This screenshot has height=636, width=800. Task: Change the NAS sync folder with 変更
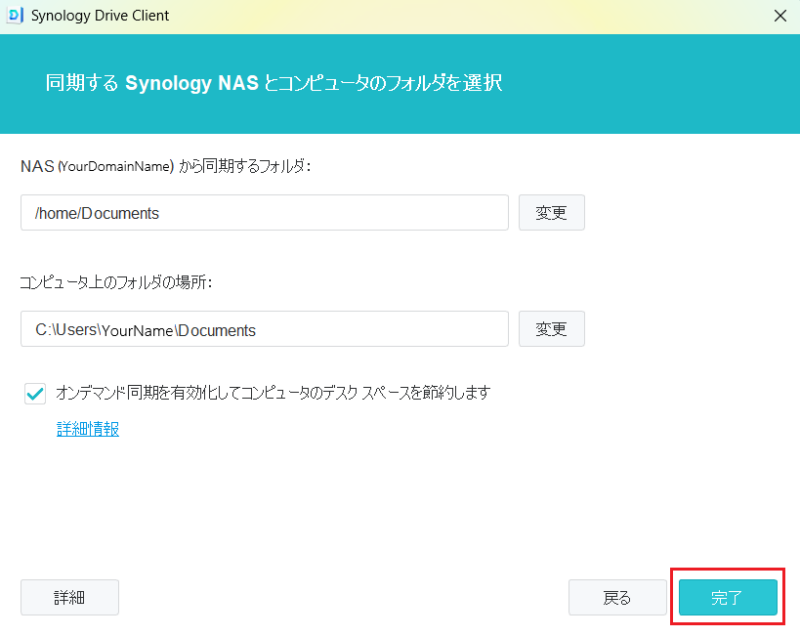coord(551,213)
